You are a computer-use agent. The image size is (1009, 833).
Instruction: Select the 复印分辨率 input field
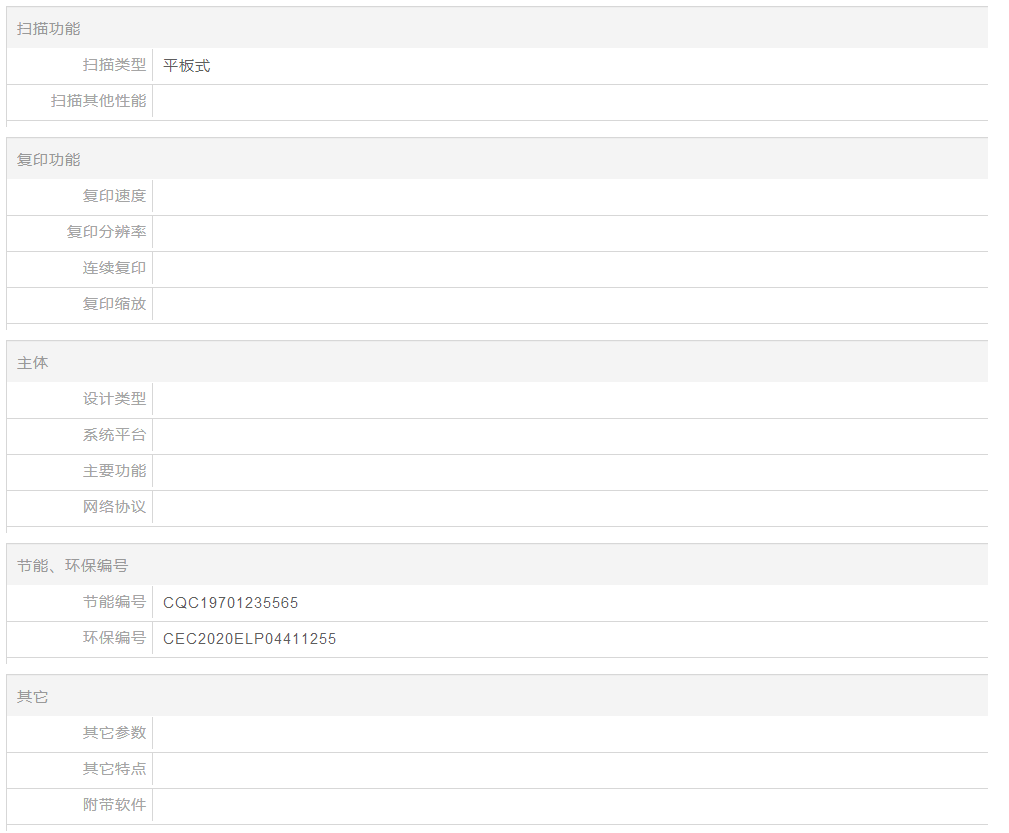[x=569, y=233]
